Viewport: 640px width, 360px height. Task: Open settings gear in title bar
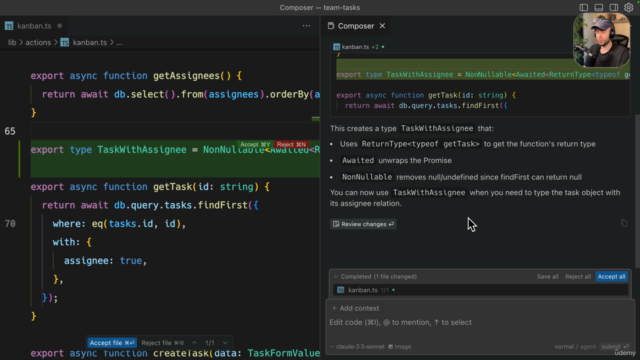629,7
